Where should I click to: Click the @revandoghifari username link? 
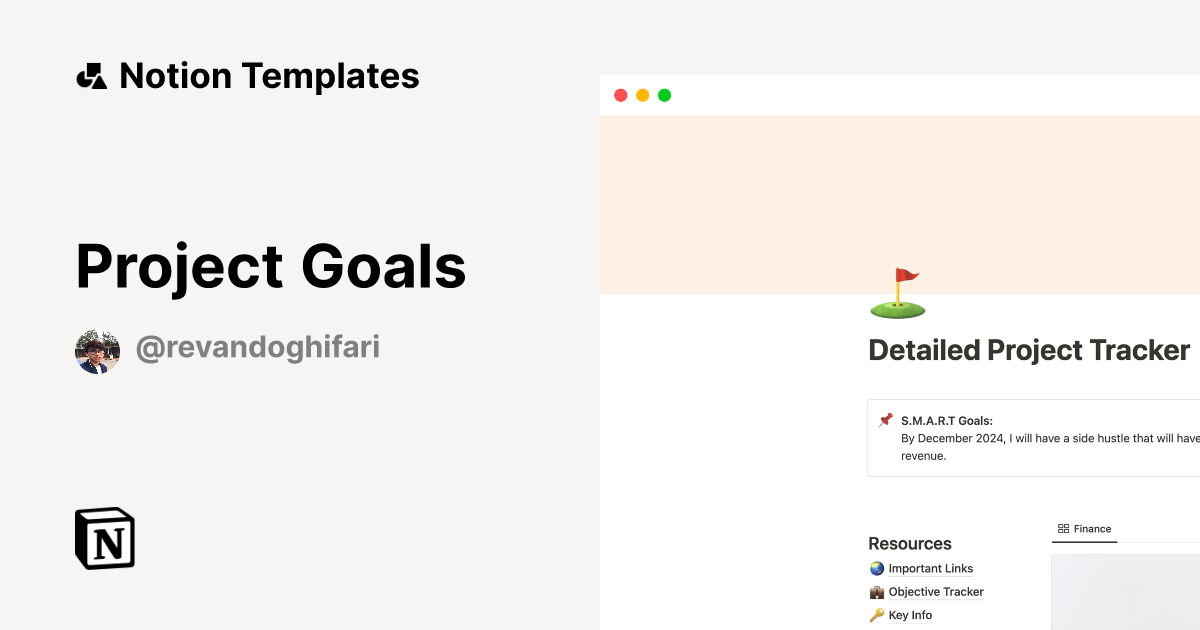pos(258,347)
